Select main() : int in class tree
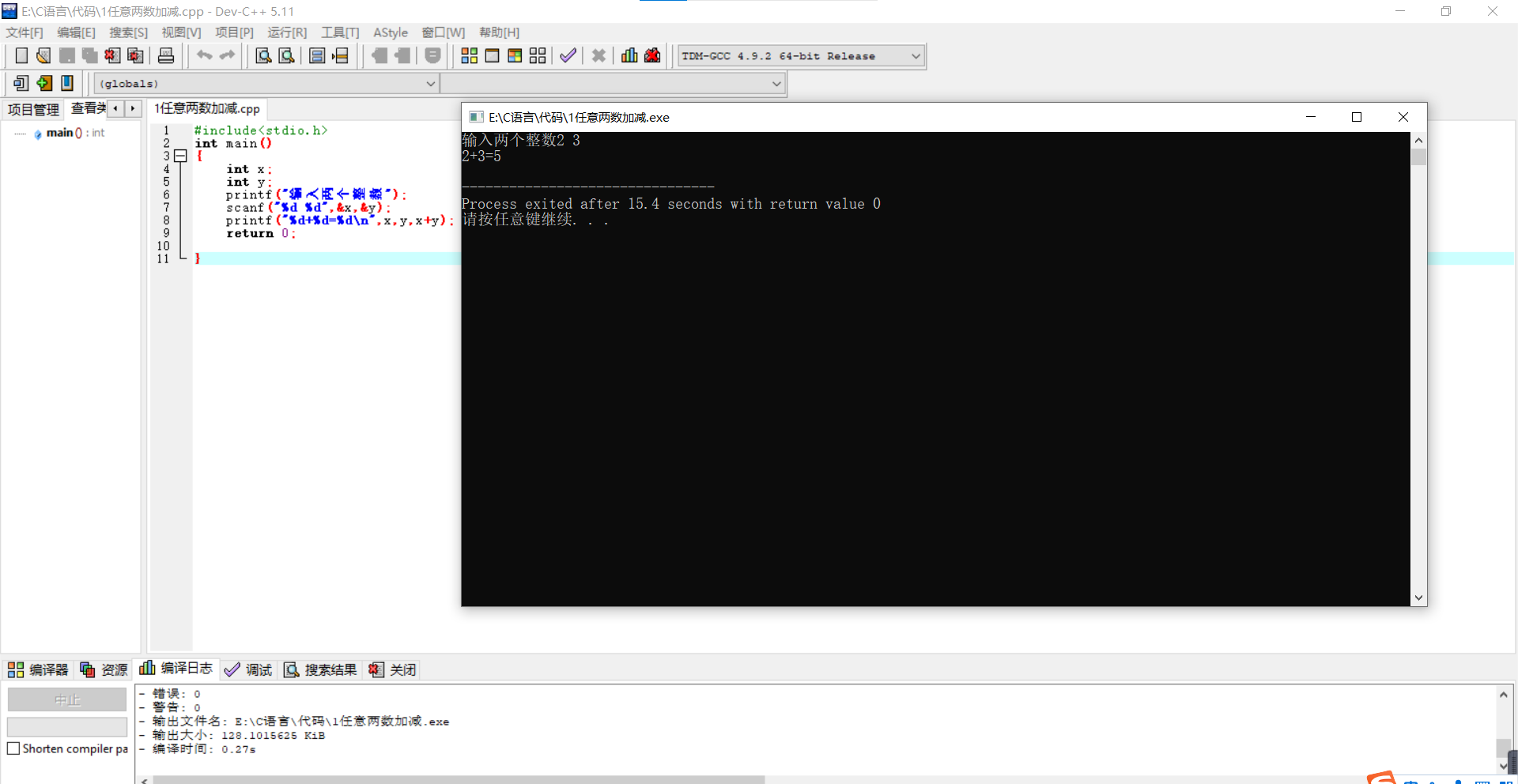The height and width of the screenshot is (784, 1518). click(75, 133)
